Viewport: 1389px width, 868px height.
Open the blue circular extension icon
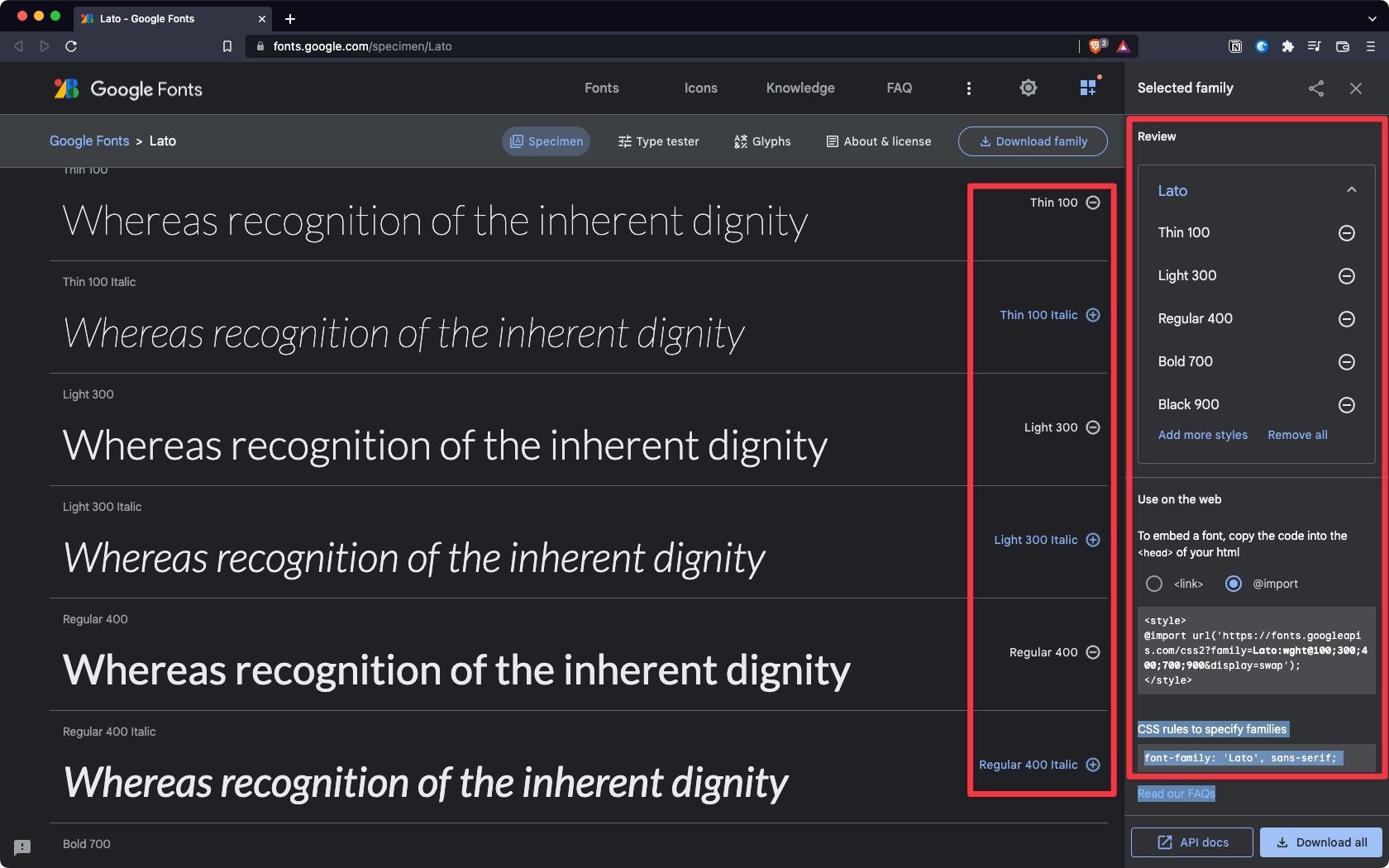click(x=1262, y=46)
